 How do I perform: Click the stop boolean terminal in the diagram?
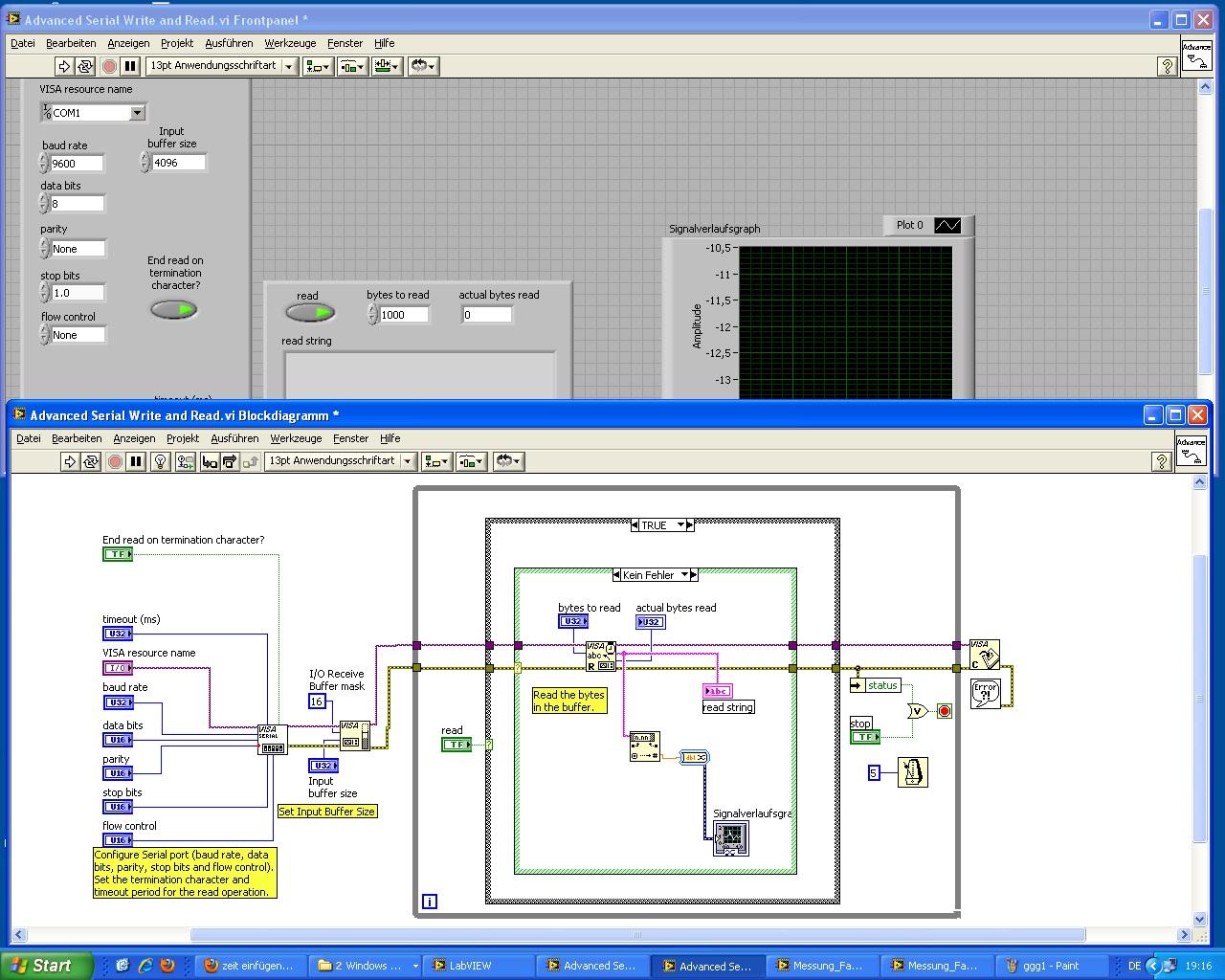pyautogui.click(x=864, y=737)
